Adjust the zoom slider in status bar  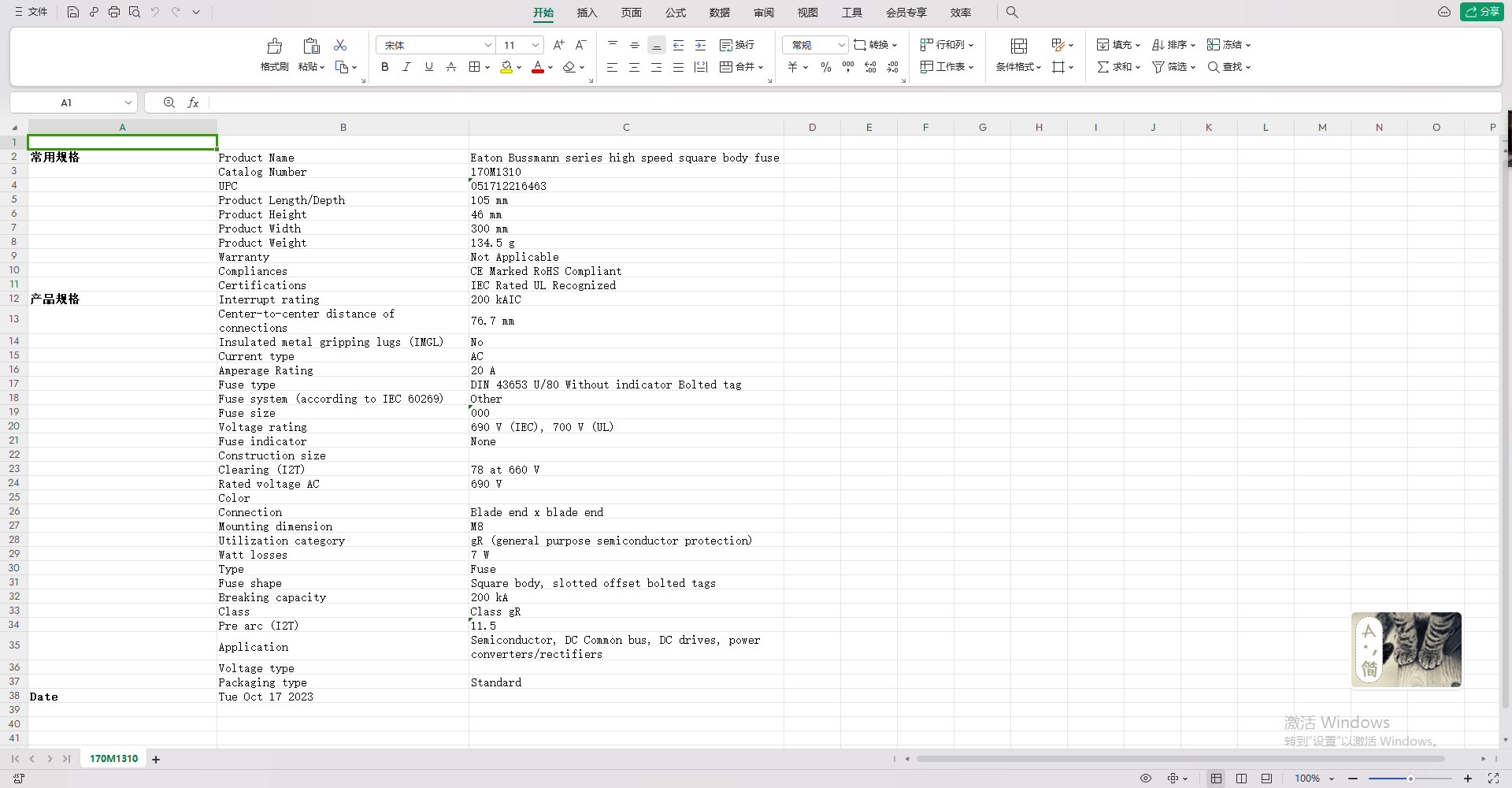(1410, 779)
